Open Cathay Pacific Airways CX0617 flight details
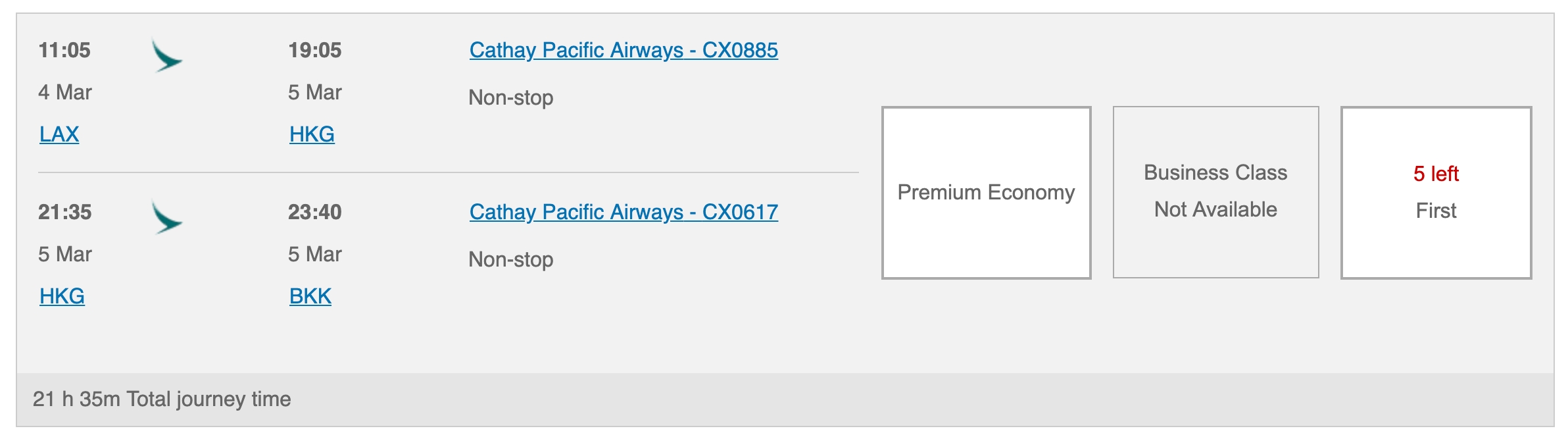 click(624, 212)
